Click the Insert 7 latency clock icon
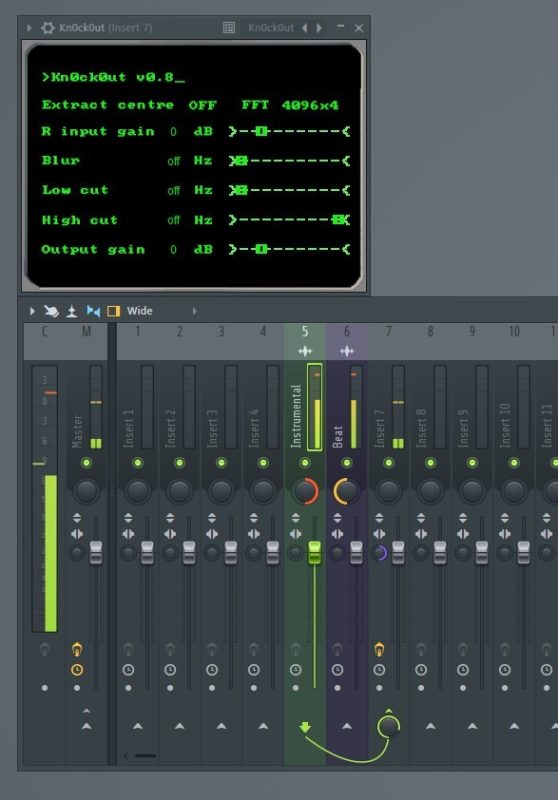Viewport: 558px width, 800px height. pyautogui.click(x=379, y=670)
